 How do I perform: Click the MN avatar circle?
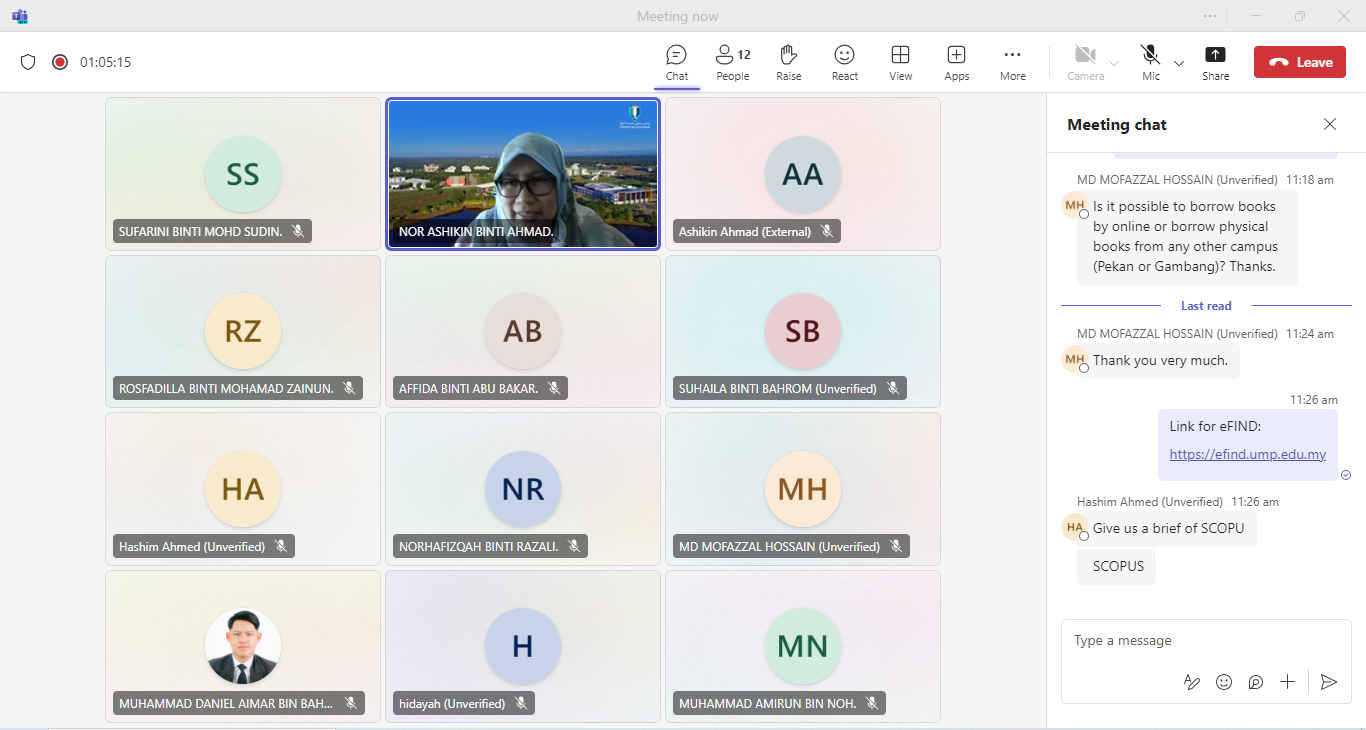tap(803, 647)
